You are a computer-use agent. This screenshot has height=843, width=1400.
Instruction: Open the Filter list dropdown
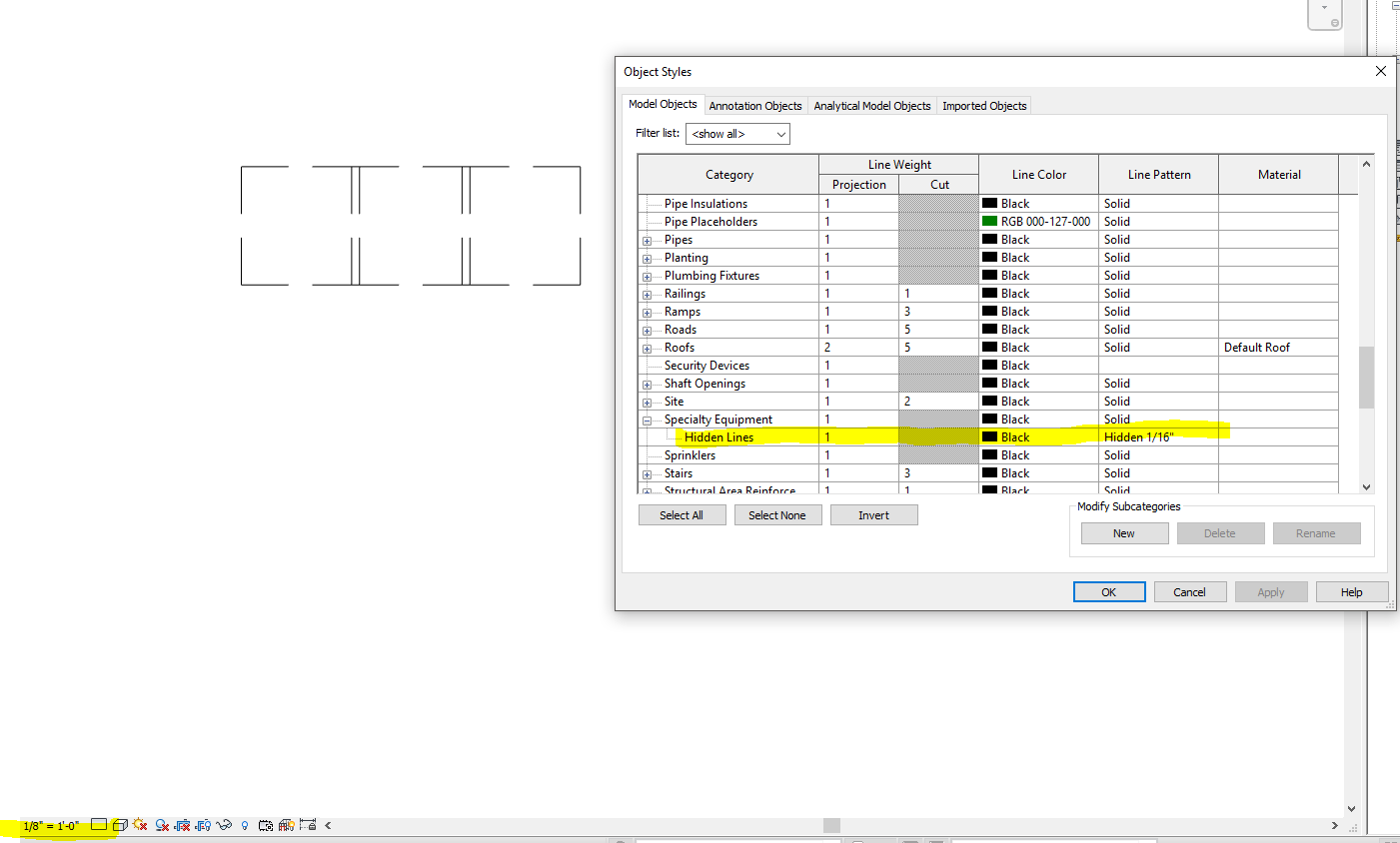click(736, 133)
